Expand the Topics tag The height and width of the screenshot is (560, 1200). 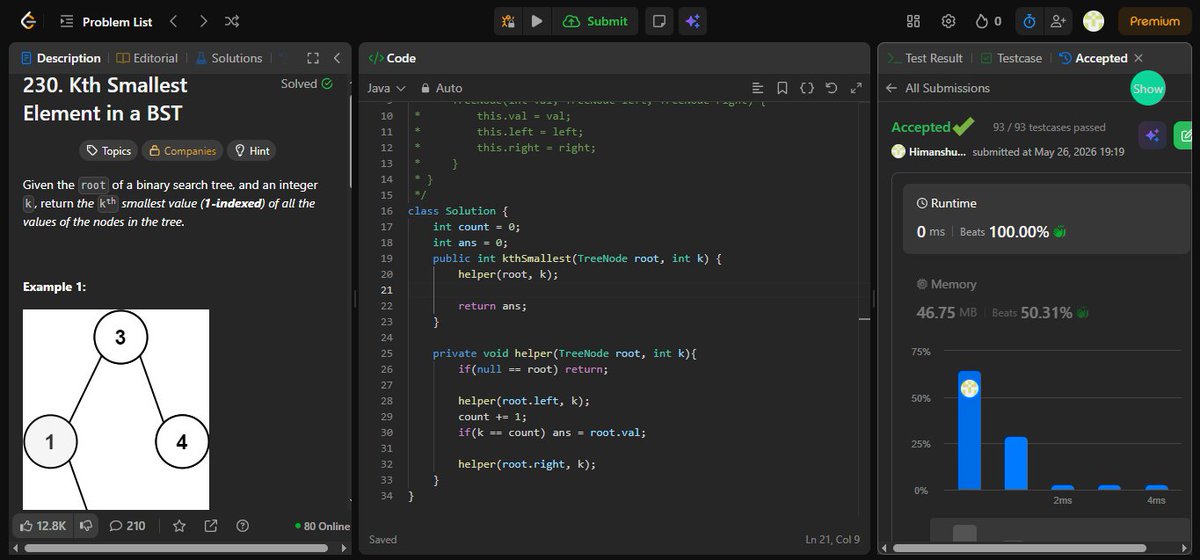click(x=109, y=151)
